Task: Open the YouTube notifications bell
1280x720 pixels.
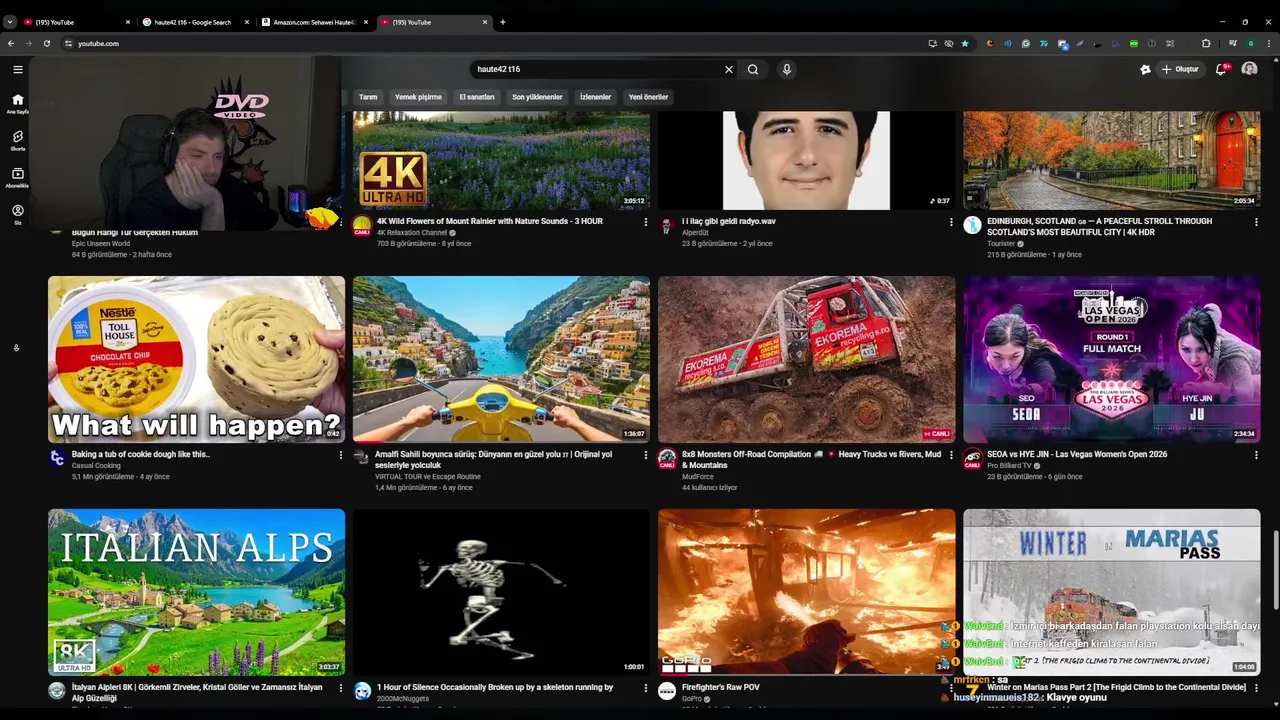Action: [1221, 69]
